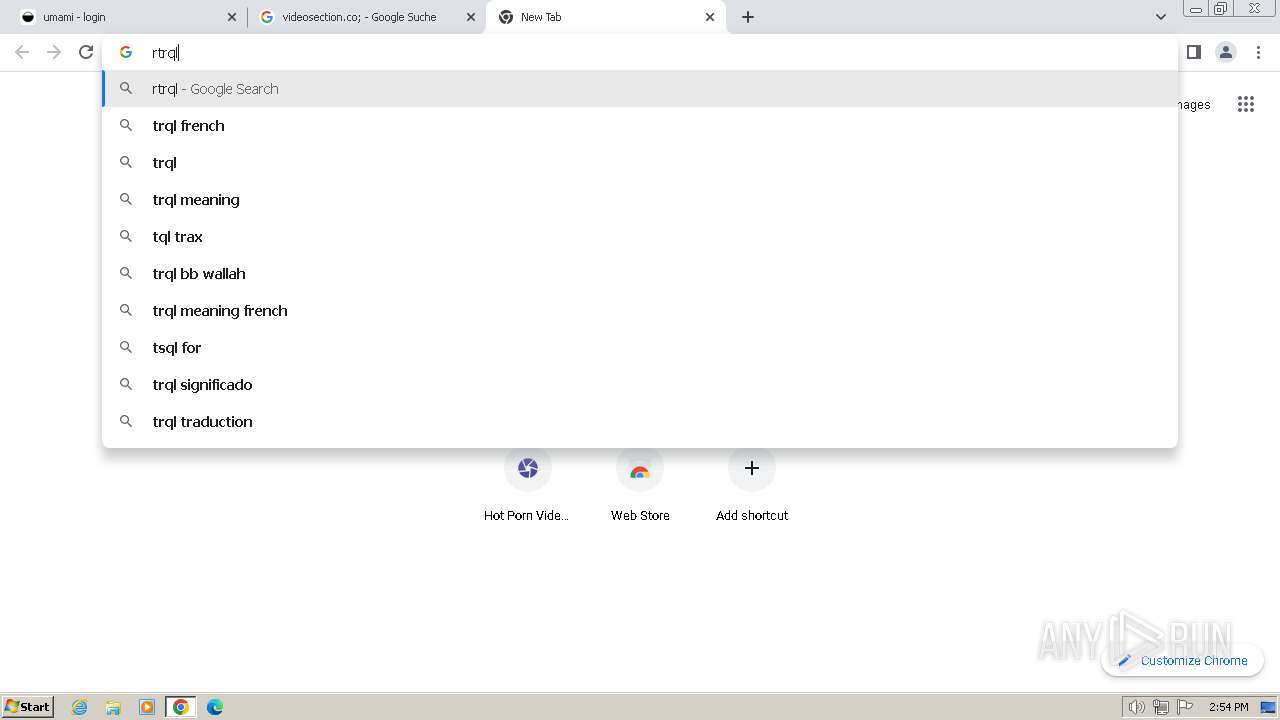Open the first shortcut tile
Image resolution: width=1280 pixels, height=720 pixels.
(527, 485)
